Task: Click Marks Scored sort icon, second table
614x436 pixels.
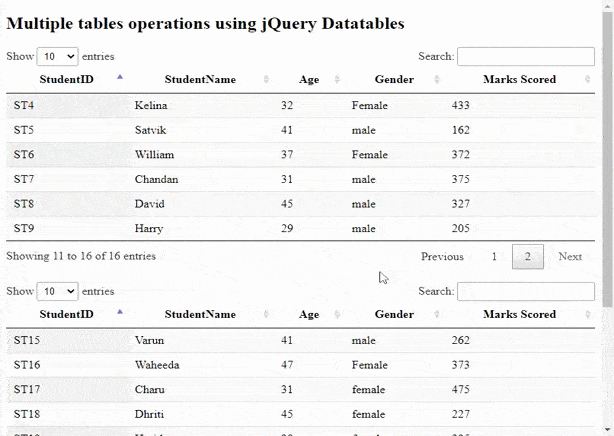Action: pos(587,314)
